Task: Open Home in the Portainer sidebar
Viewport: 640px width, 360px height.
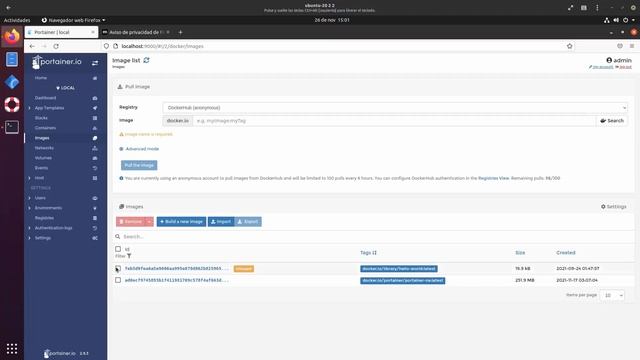Action: tap(41, 78)
